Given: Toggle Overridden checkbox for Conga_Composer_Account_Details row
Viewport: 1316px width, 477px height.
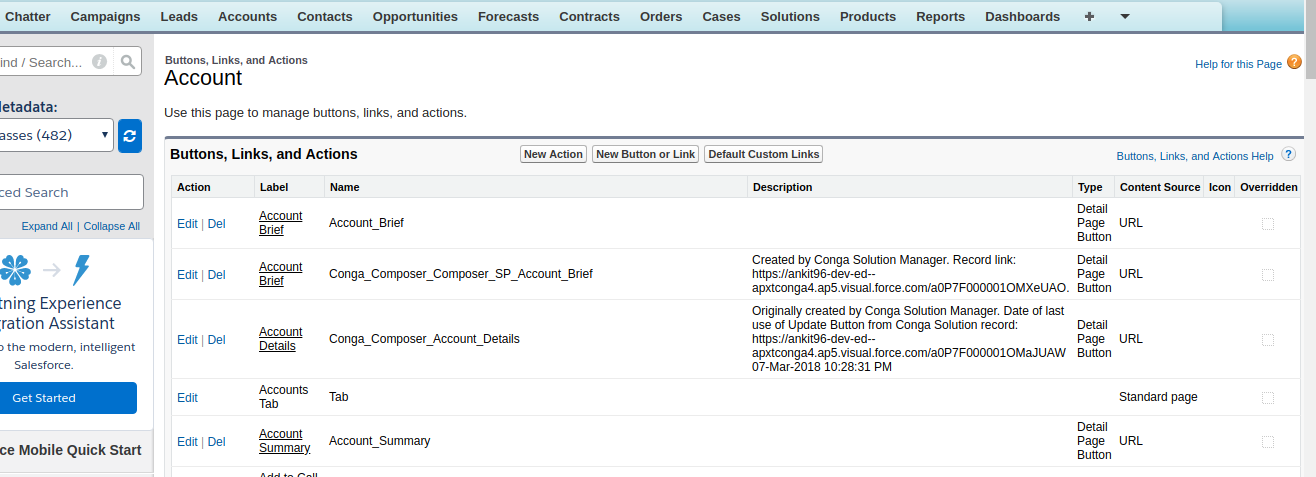Looking at the screenshot, I should pyautogui.click(x=1268, y=340).
